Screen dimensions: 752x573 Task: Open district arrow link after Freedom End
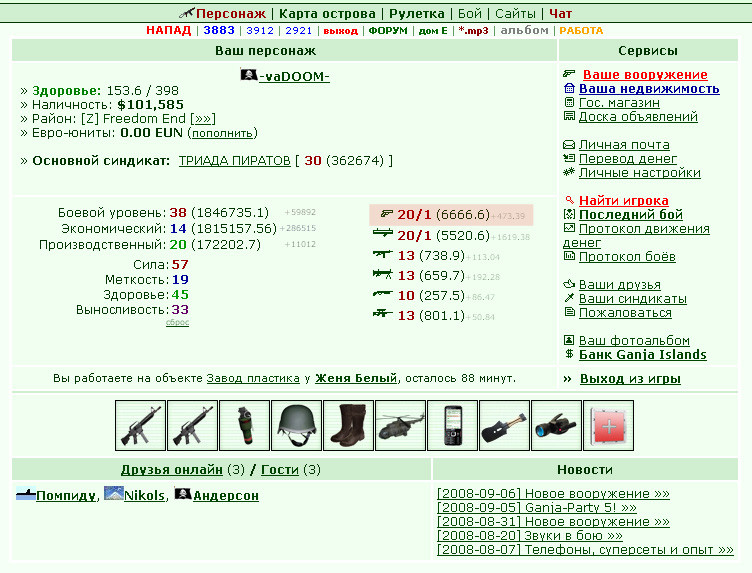203,118
